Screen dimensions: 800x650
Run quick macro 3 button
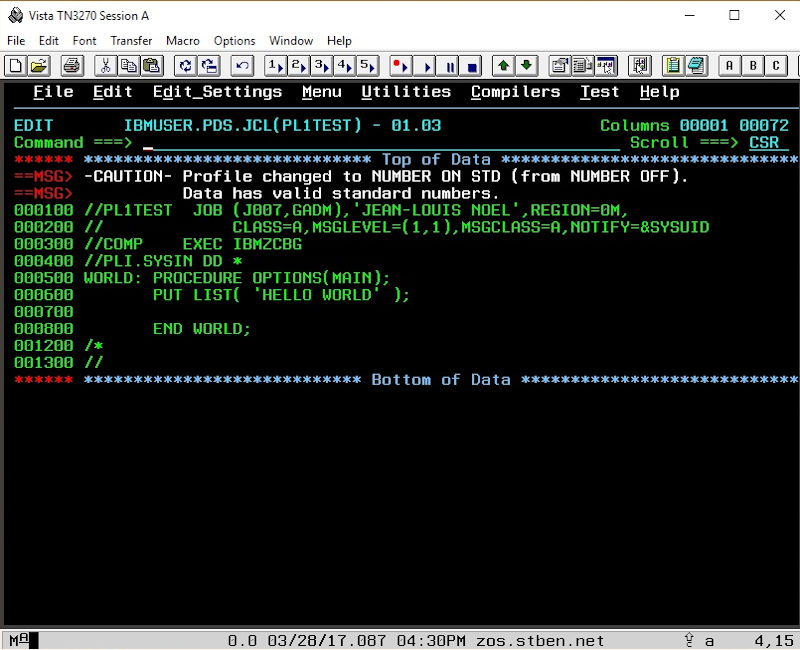tap(322, 66)
